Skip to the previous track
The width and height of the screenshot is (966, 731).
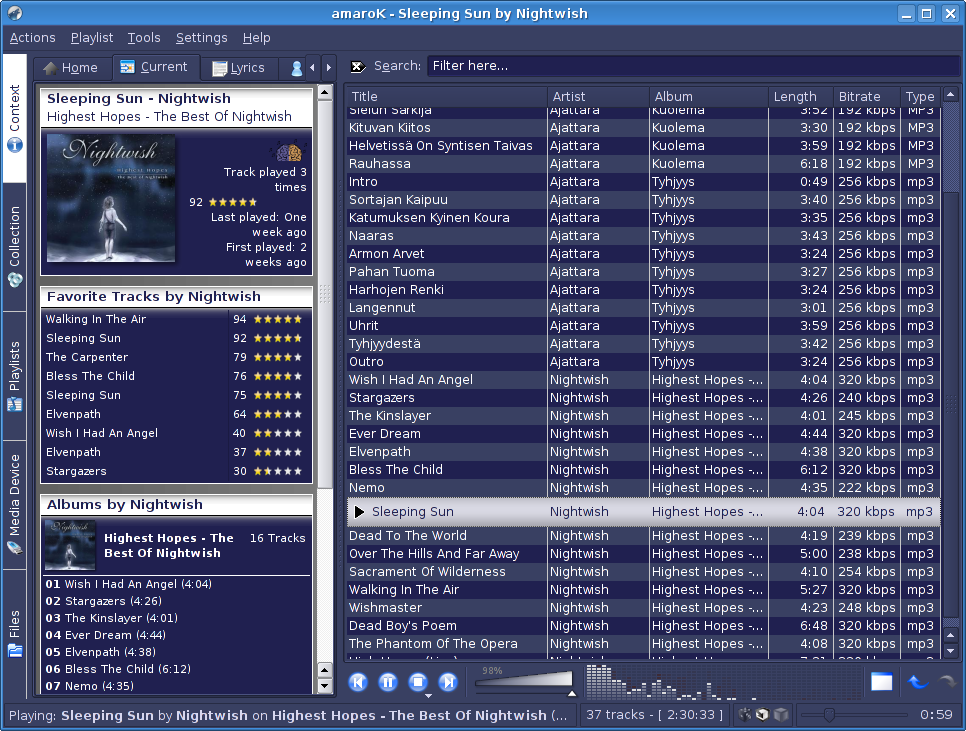pyautogui.click(x=358, y=682)
